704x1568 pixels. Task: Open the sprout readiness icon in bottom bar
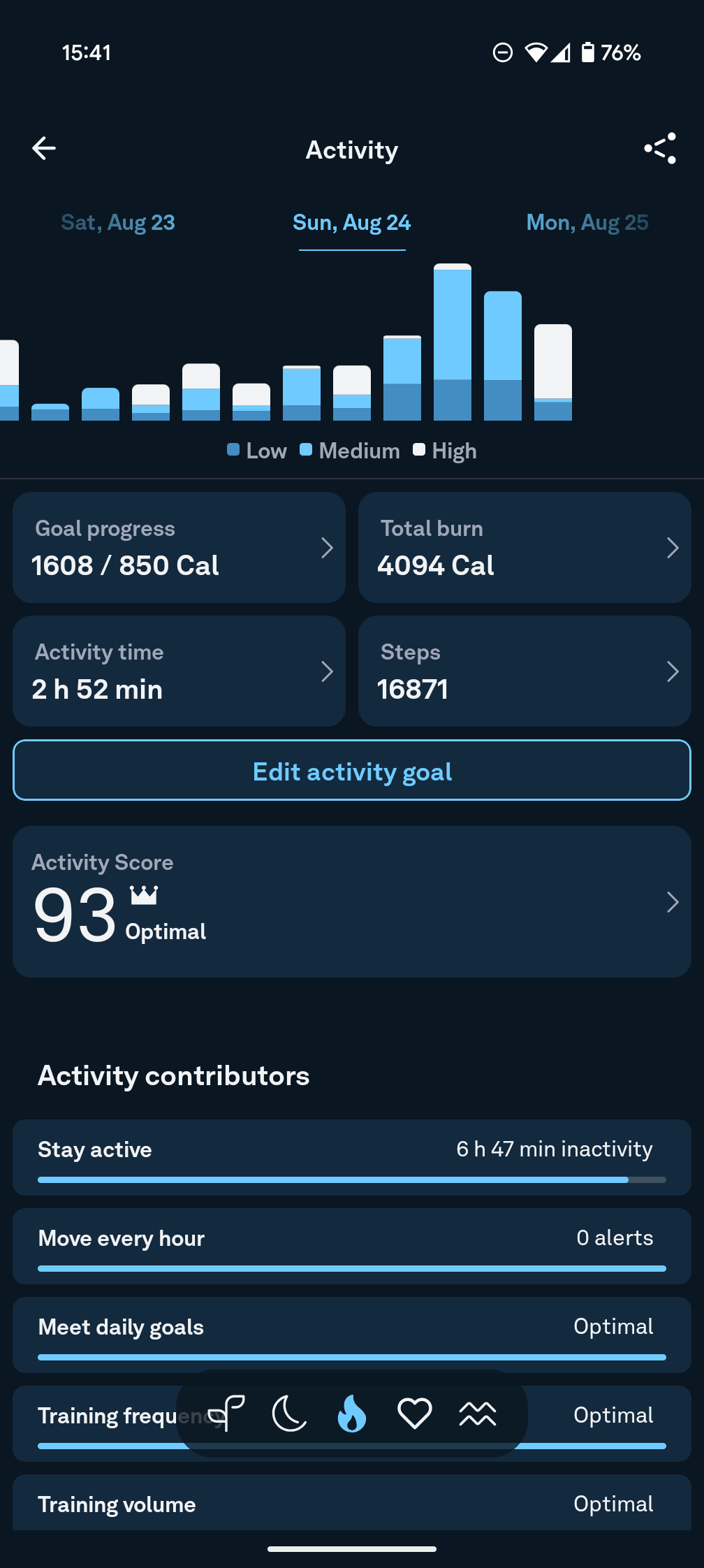(x=226, y=1414)
